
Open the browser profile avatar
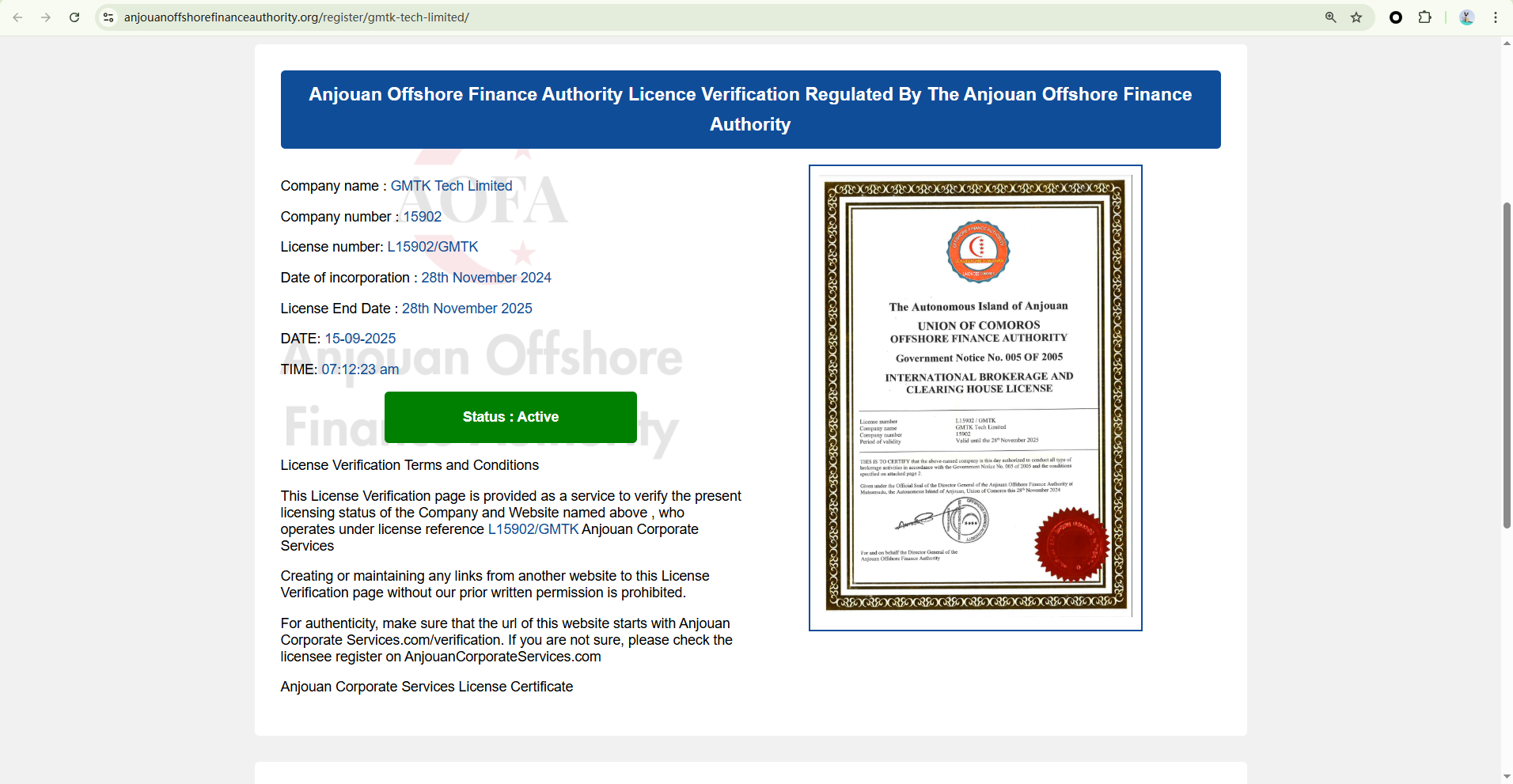tap(1466, 17)
